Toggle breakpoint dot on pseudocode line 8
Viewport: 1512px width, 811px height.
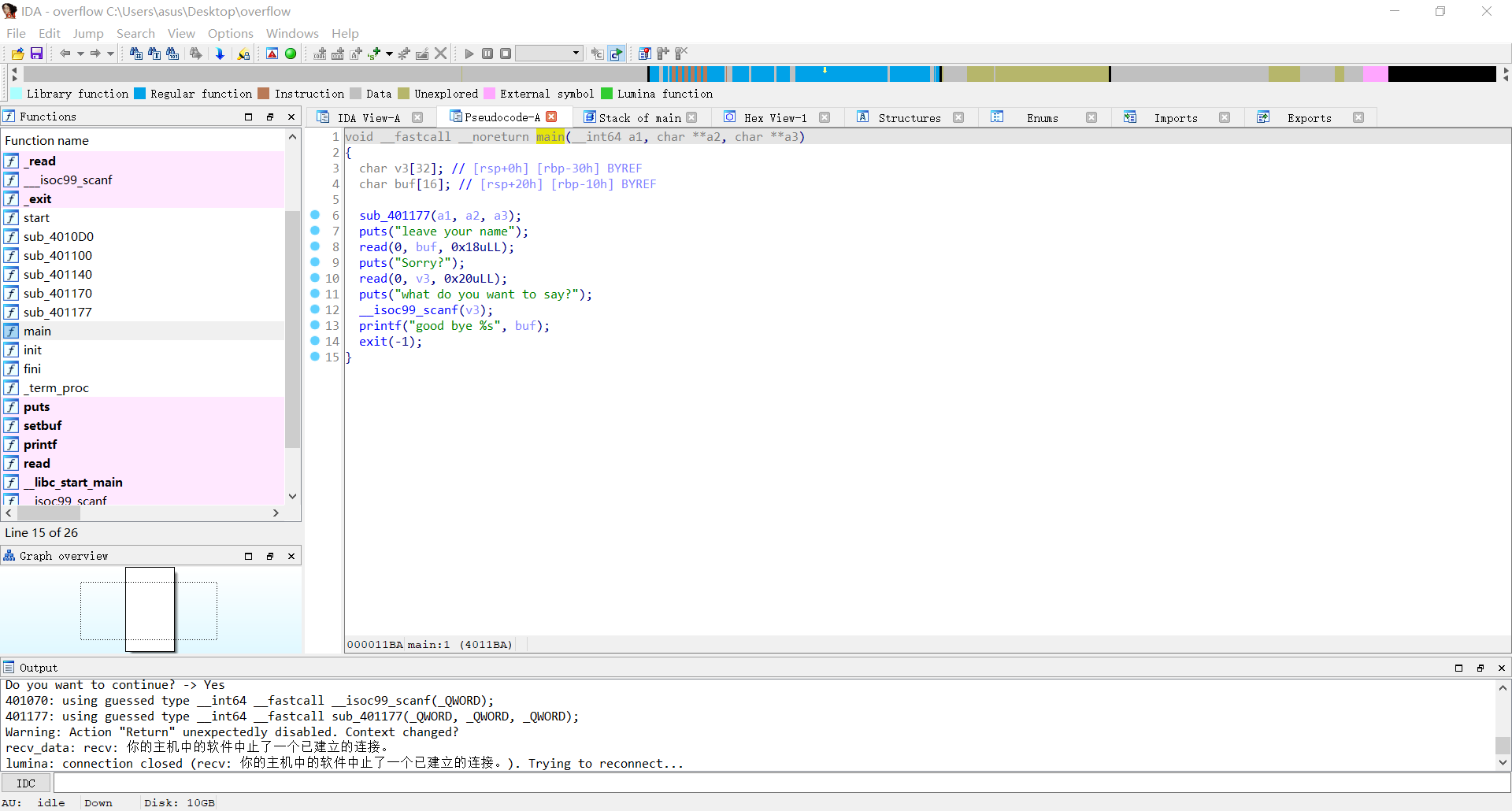[x=315, y=246]
